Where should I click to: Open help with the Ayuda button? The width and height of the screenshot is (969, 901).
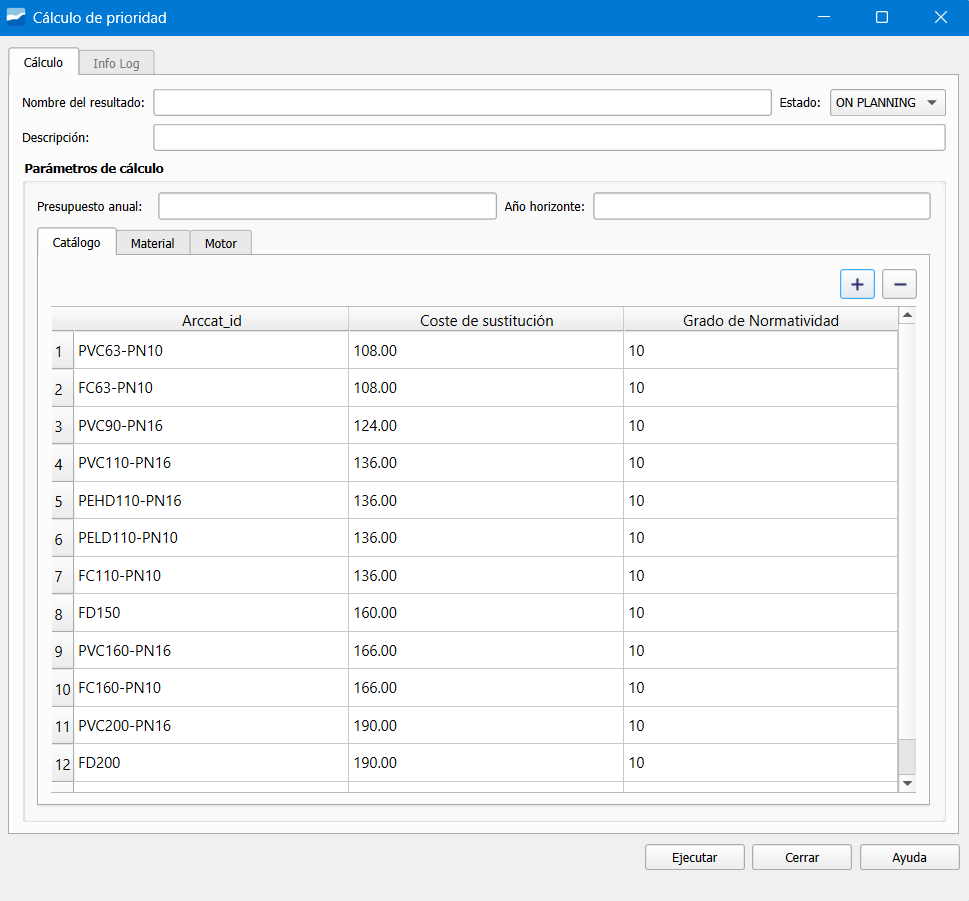909,857
